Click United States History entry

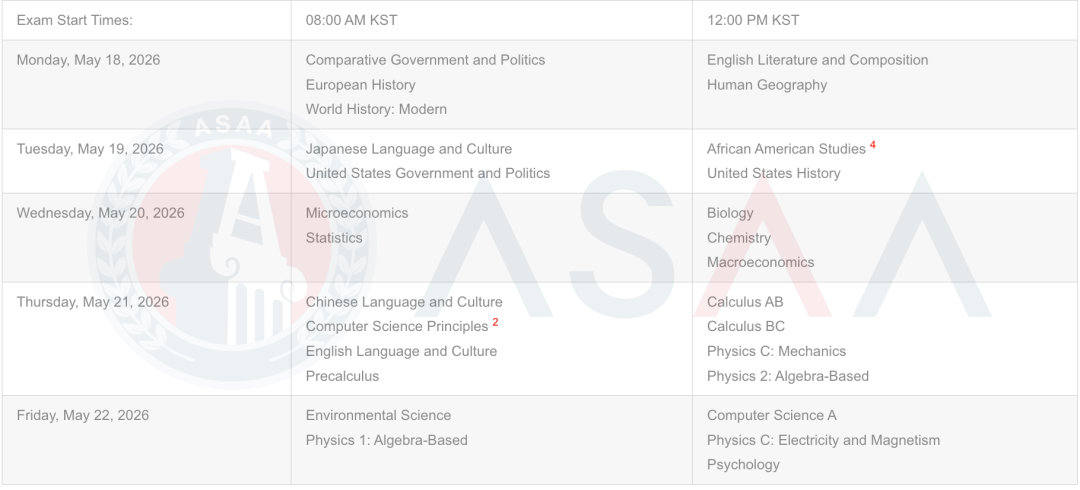click(773, 173)
